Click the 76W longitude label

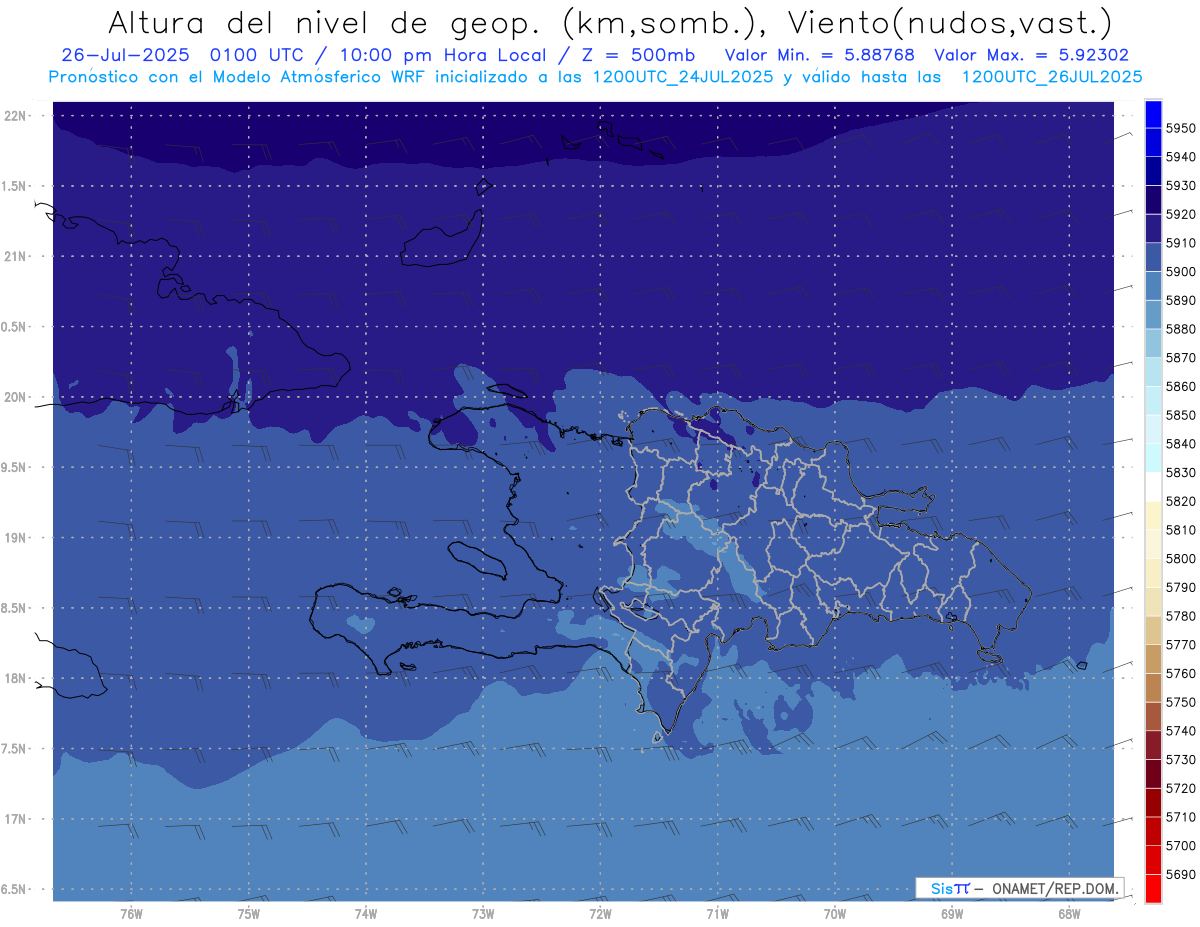click(x=131, y=913)
